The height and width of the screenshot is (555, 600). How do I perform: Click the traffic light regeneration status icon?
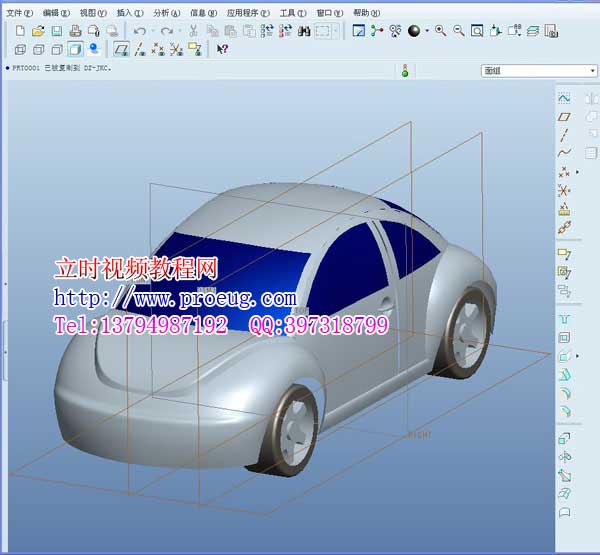405,70
